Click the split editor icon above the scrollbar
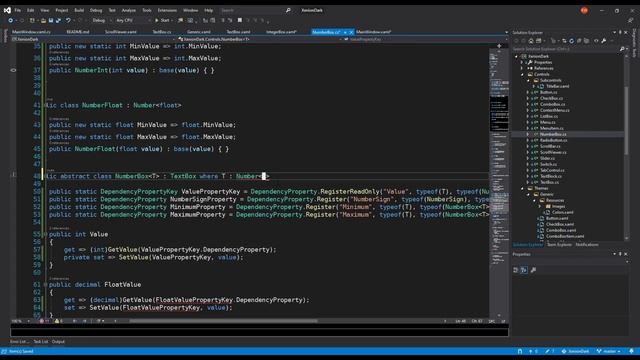The width and height of the screenshot is (640, 360). (x=499, y=46)
